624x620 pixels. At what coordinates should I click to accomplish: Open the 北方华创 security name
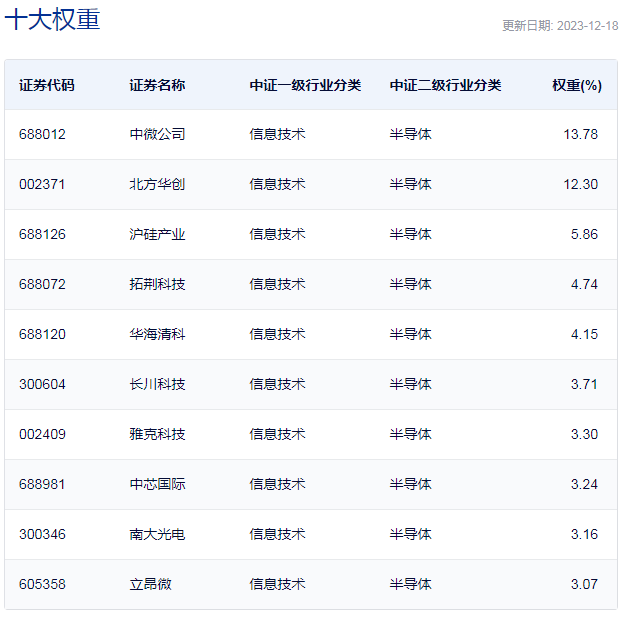pos(157,184)
